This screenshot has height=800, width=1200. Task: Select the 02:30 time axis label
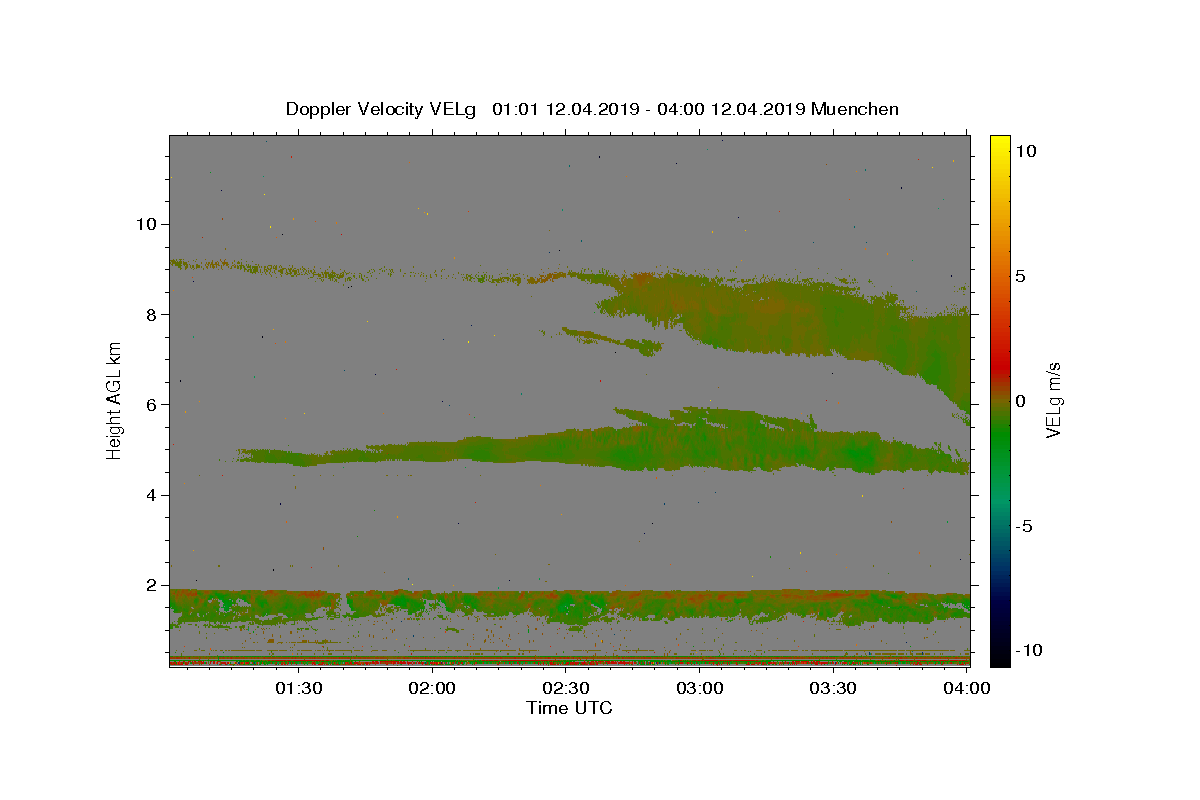click(566, 688)
